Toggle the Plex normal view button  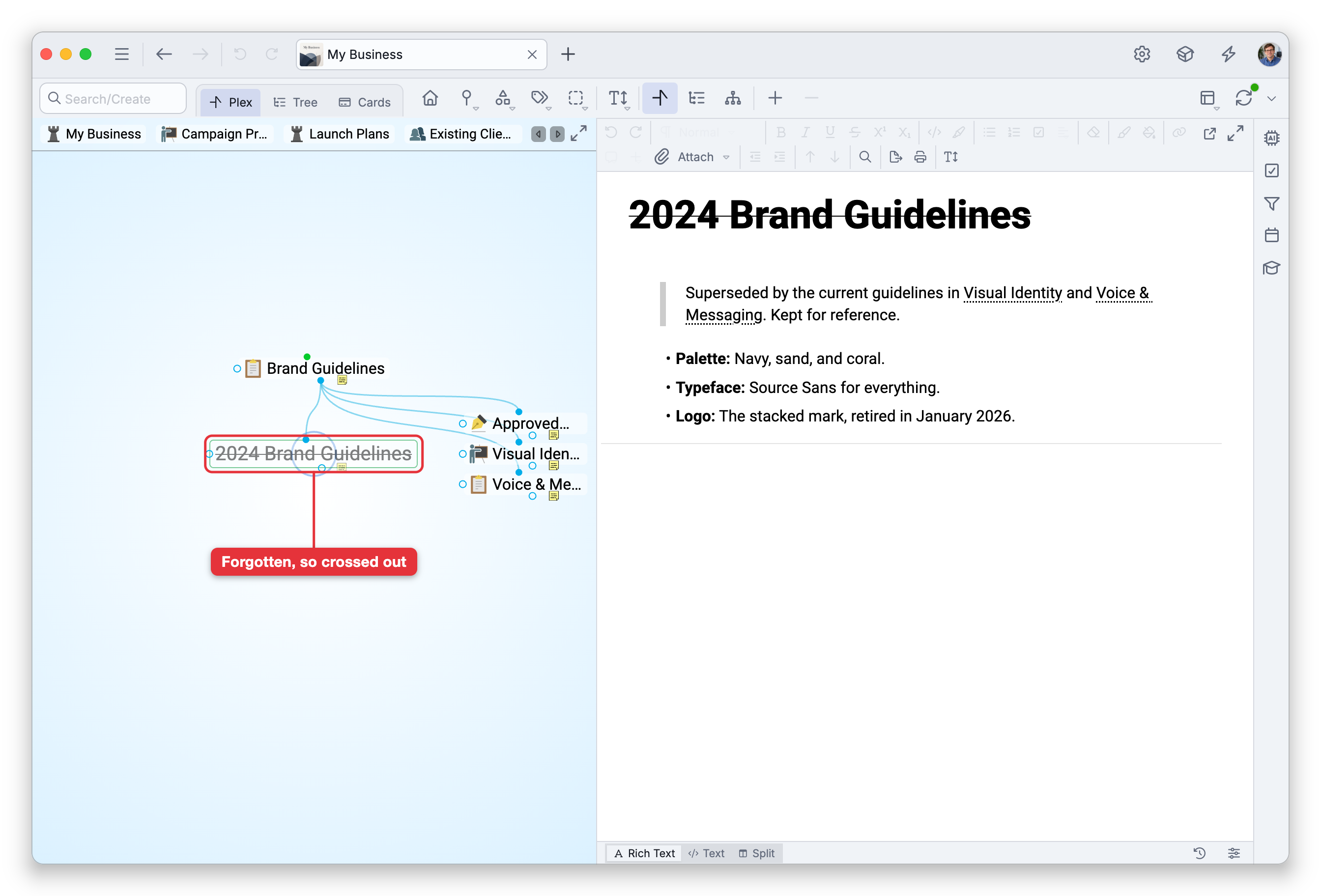pos(660,98)
